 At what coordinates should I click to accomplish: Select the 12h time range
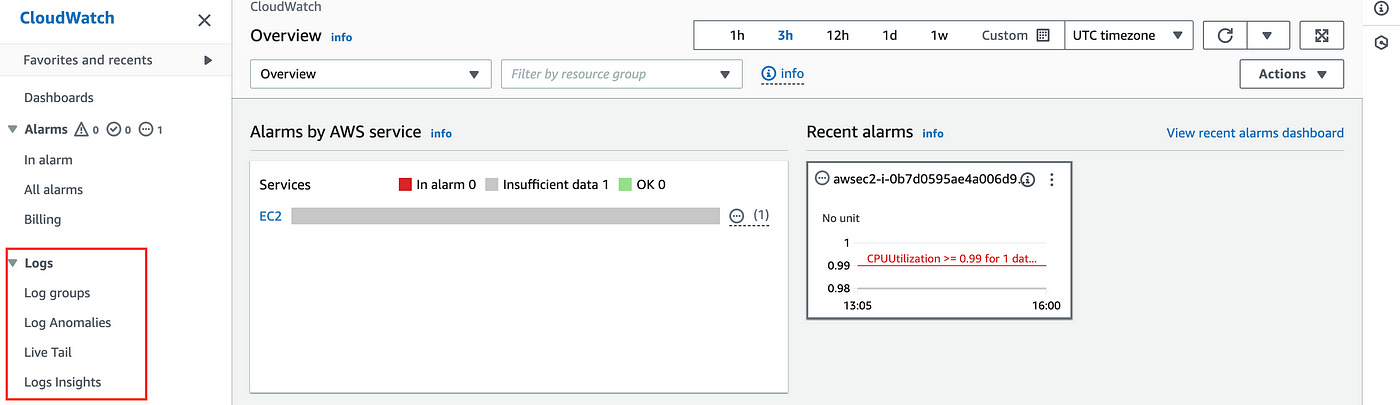point(837,35)
